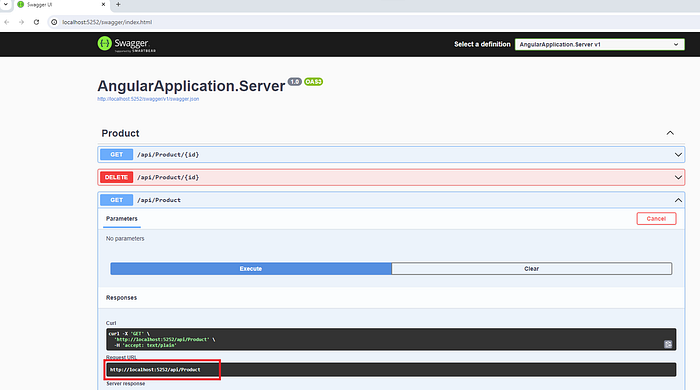
Task: Click the Swagger logo
Action: tap(127, 44)
